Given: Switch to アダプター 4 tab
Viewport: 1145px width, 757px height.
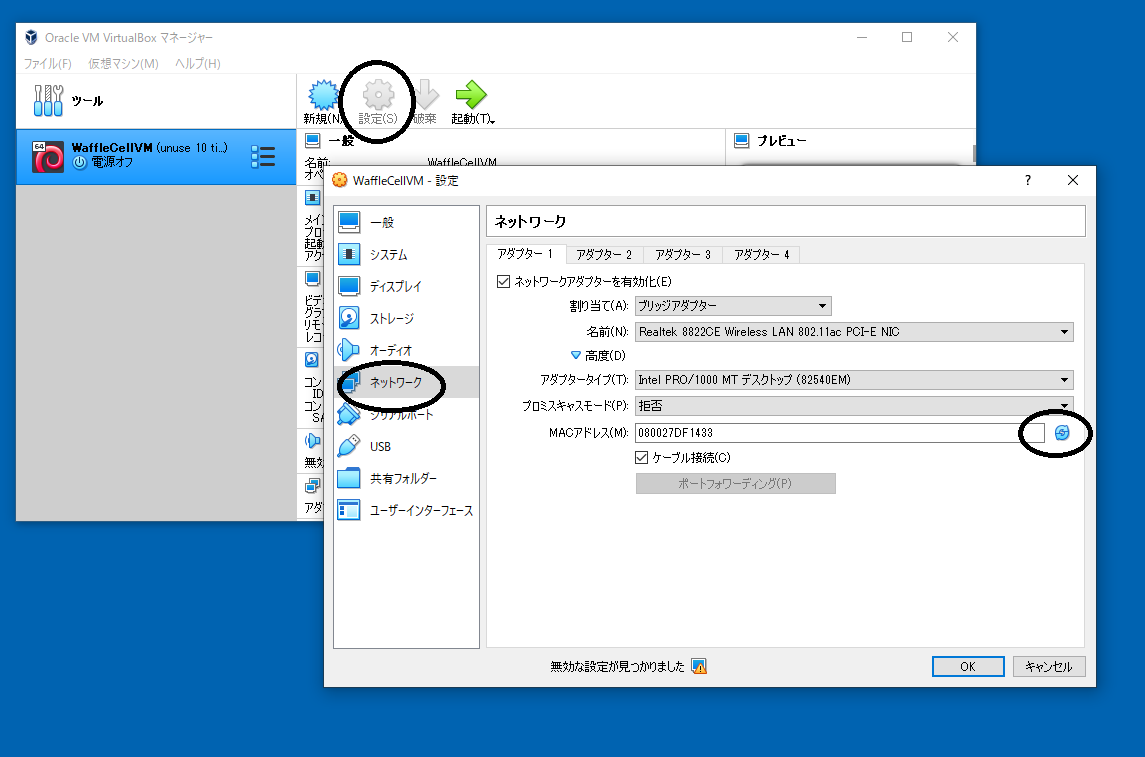Looking at the screenshot, I should pos(762,254).
